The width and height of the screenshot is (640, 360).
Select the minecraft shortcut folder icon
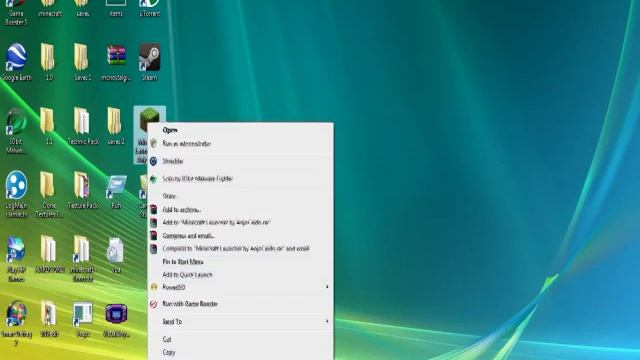[83, 260]
